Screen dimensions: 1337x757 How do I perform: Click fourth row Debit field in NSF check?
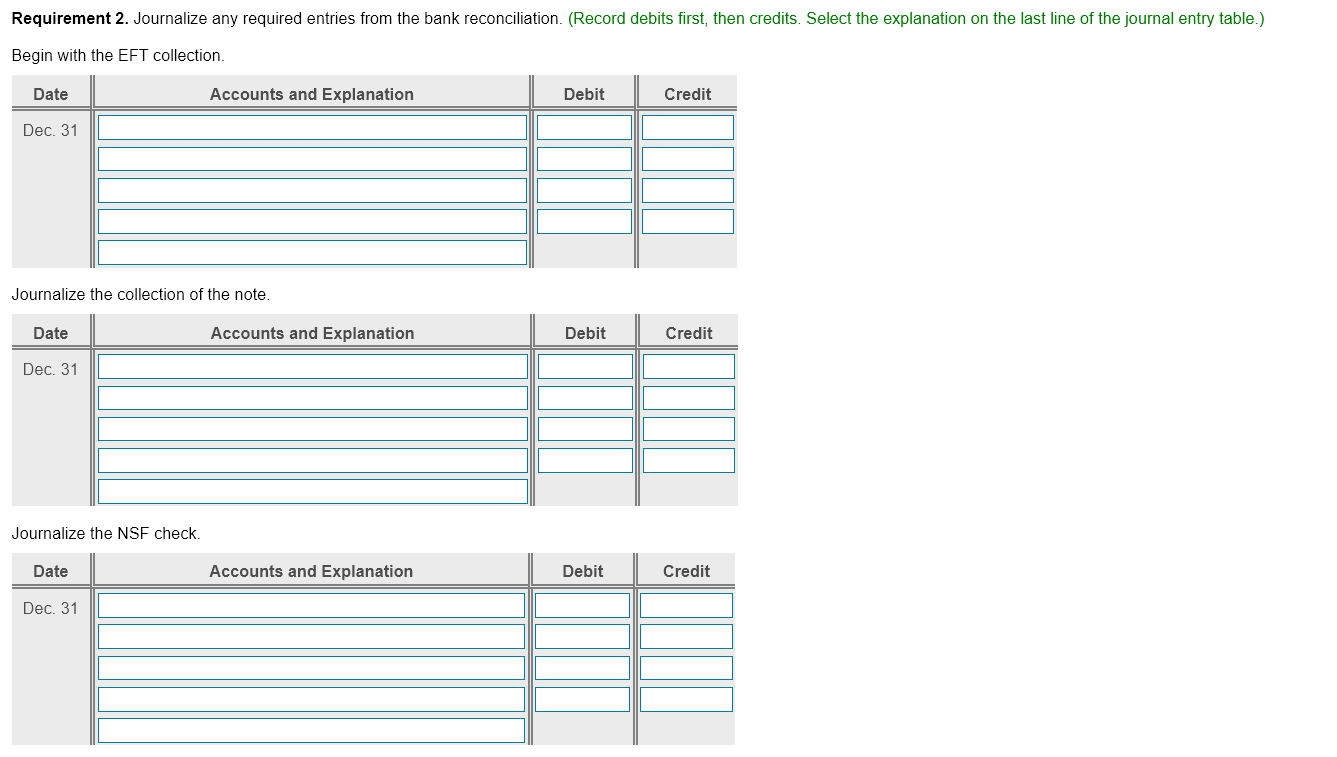pyautogui.click(x=582, y=699)
